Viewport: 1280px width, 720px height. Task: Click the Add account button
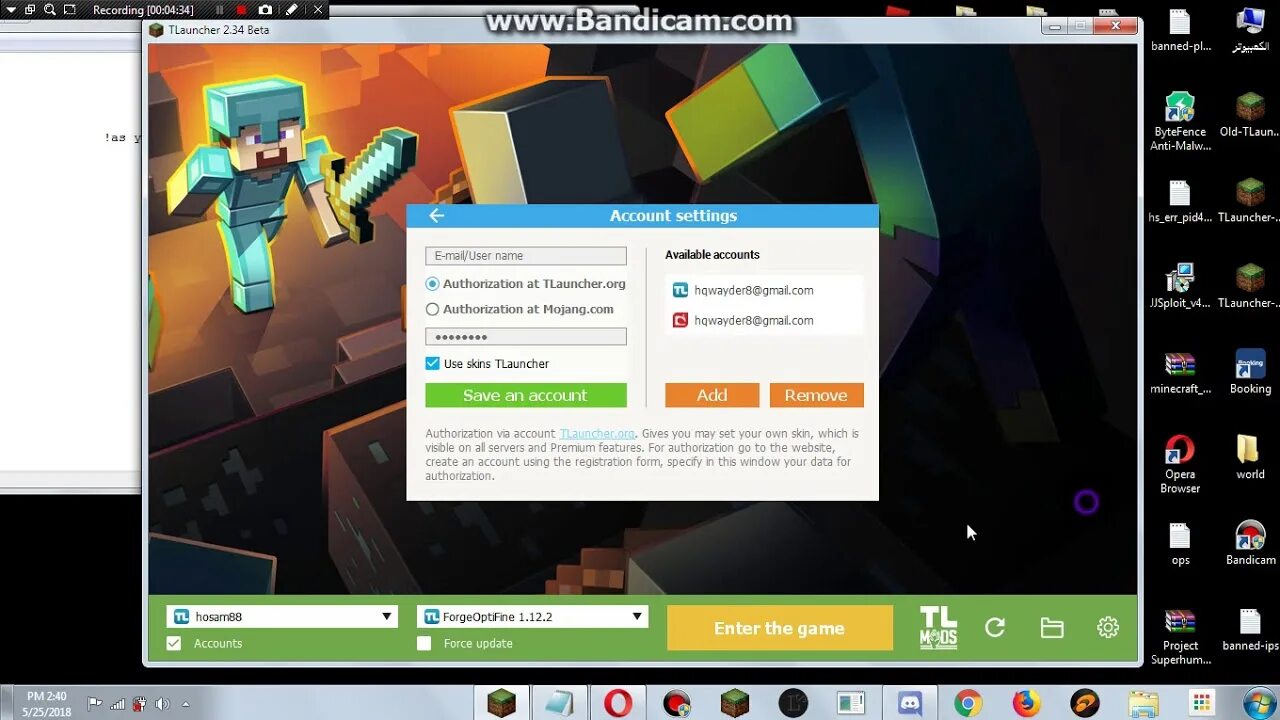[712, 395]
